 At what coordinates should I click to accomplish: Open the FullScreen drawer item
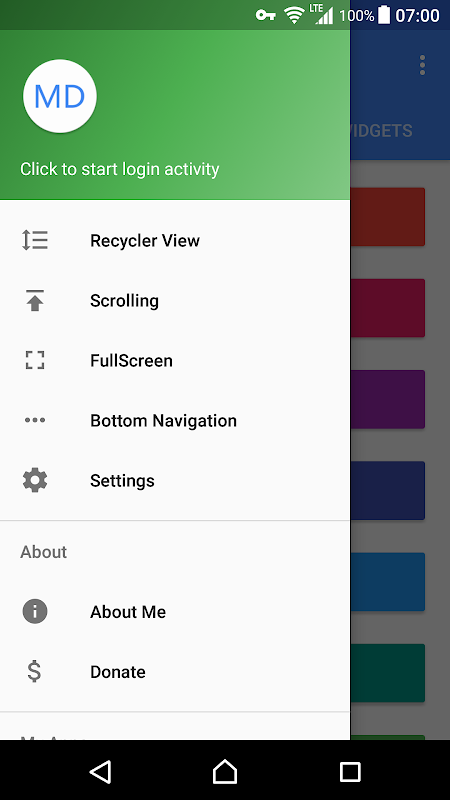click(175, 360)
